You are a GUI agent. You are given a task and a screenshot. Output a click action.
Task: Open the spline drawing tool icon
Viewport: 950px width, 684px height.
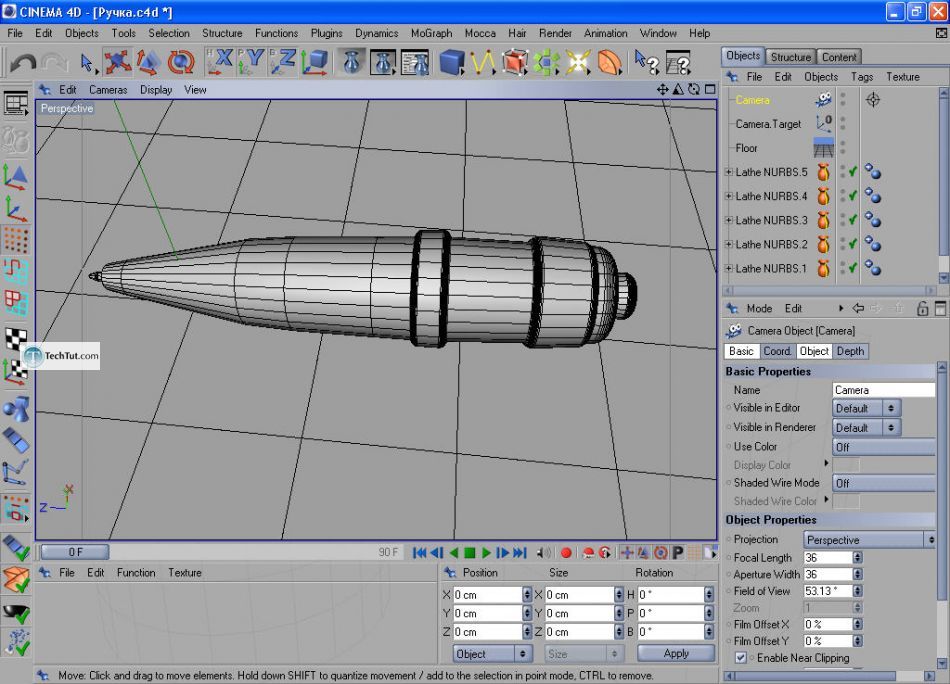[x=483, y=62]
